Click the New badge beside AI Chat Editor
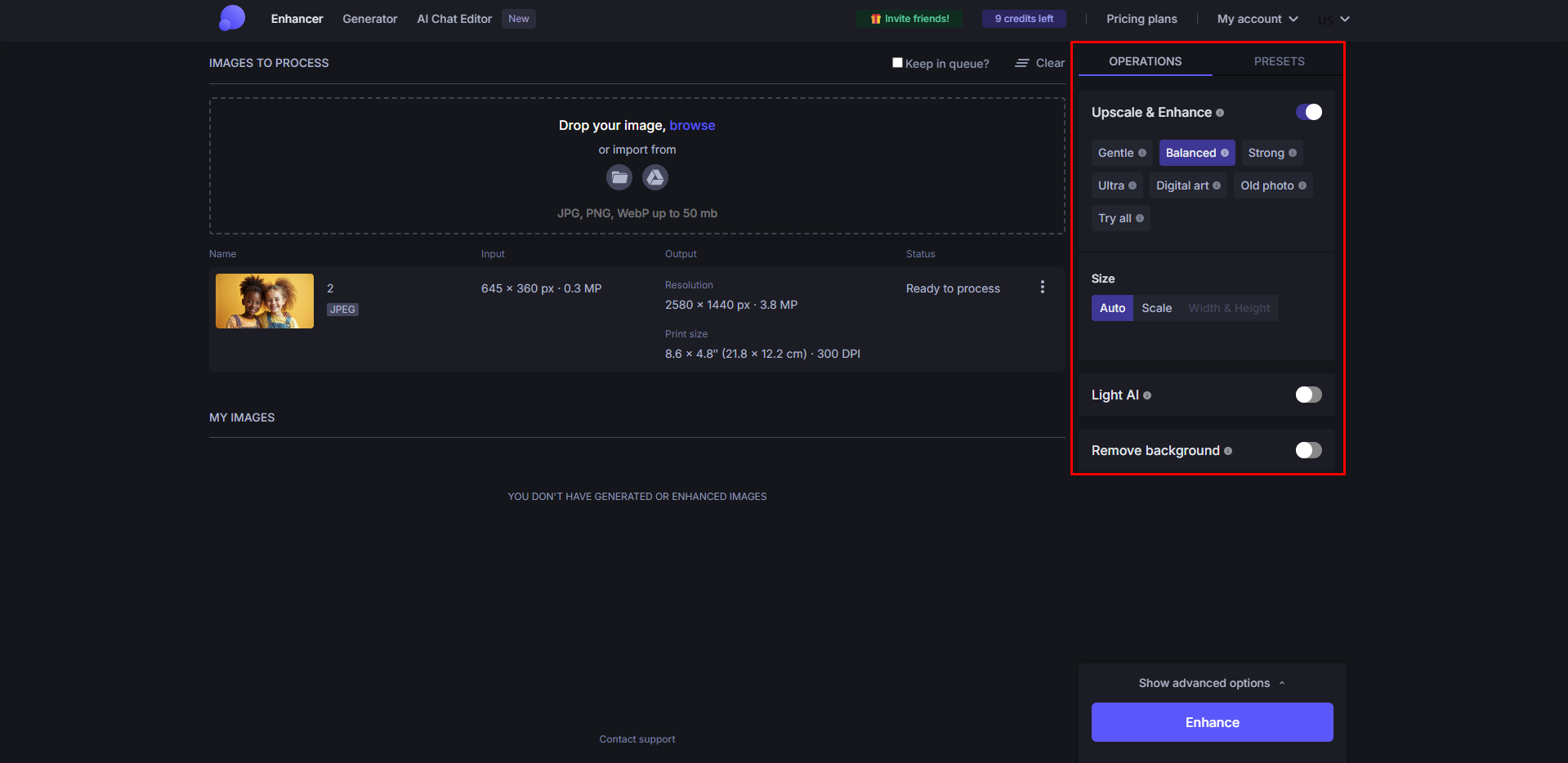Viewport: 1568px width, 763px height. click(519, 19)
